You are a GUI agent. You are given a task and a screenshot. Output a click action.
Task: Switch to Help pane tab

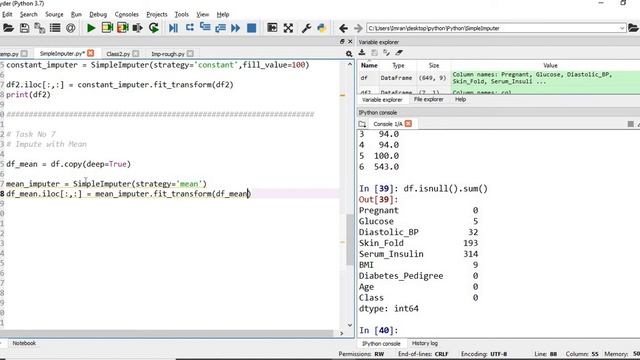click(x=460, y=100)
